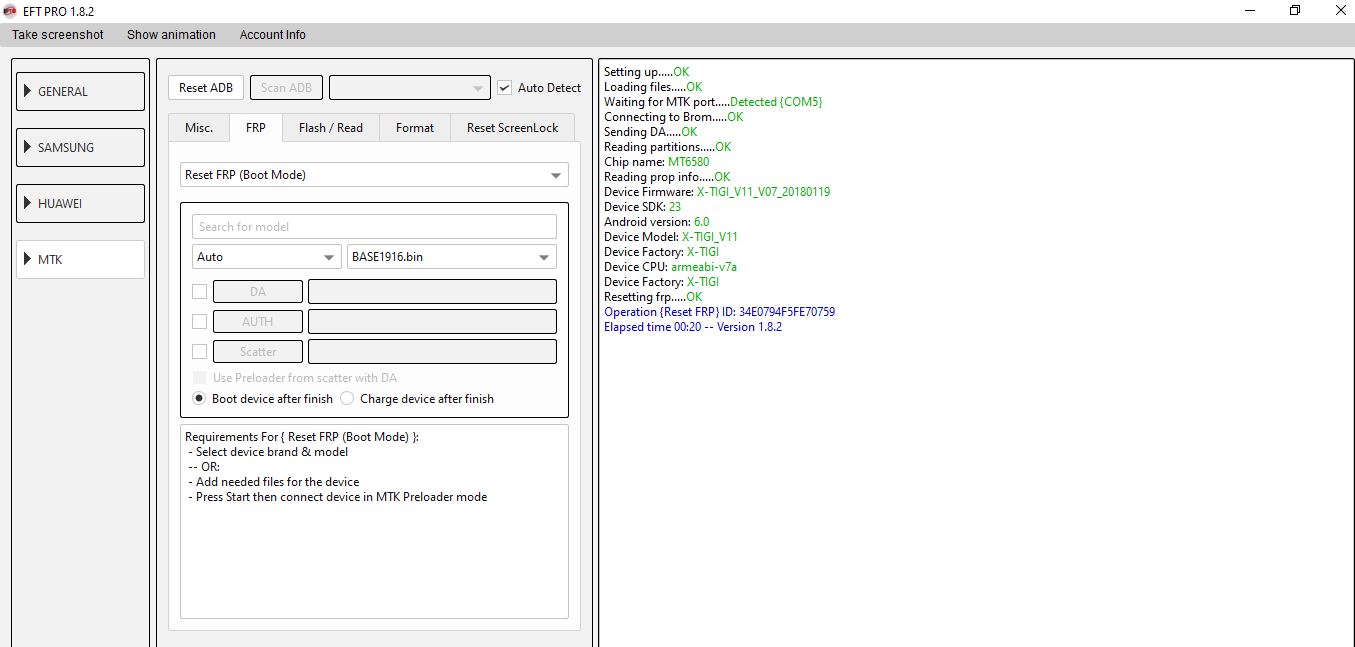This screenshot has height=647, width=1355.
Task: Click the Reset ADB button
Action: tap(206, 88)
